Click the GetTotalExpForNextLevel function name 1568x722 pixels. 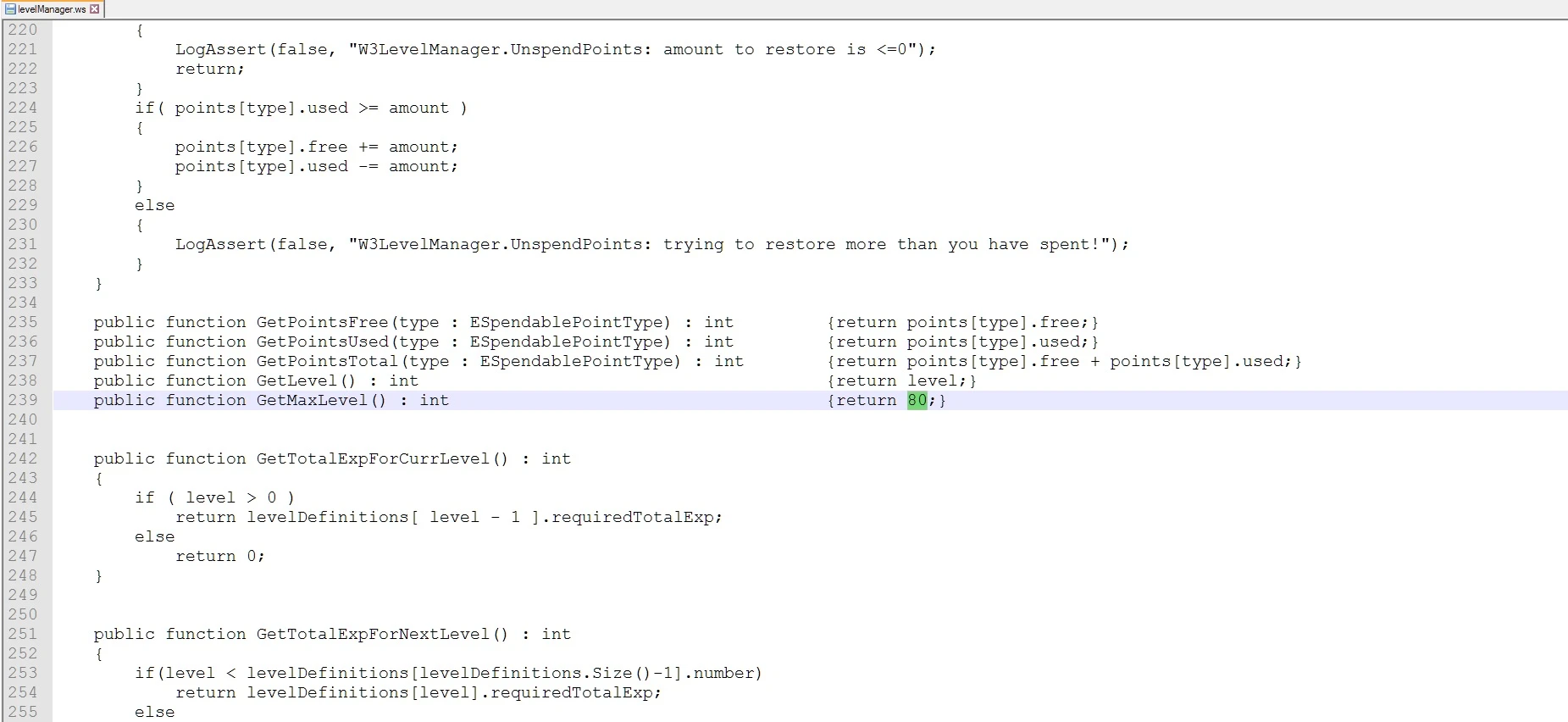click(373, 634)
